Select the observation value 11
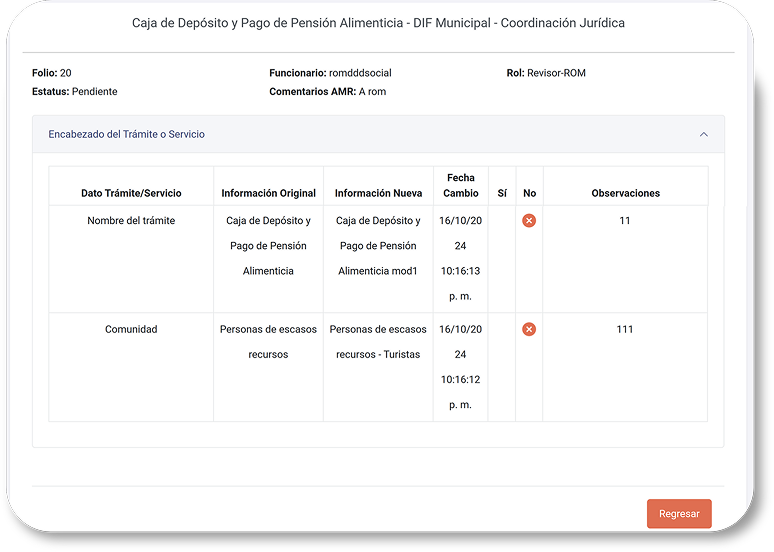The width and height of the screenshot is (774, 552). (625, 221)
